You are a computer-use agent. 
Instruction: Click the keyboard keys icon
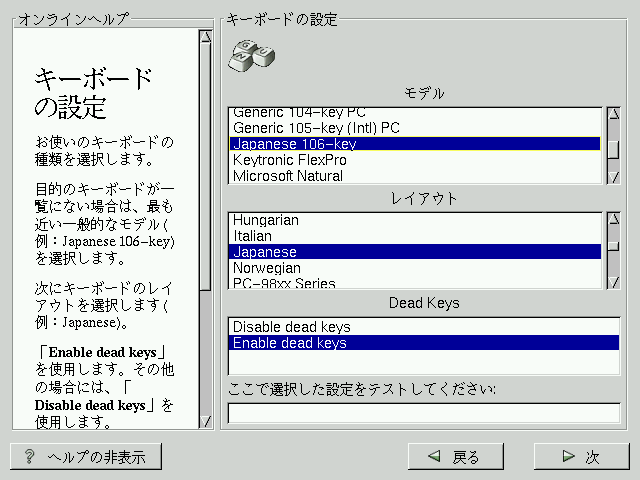coord(250,56)
